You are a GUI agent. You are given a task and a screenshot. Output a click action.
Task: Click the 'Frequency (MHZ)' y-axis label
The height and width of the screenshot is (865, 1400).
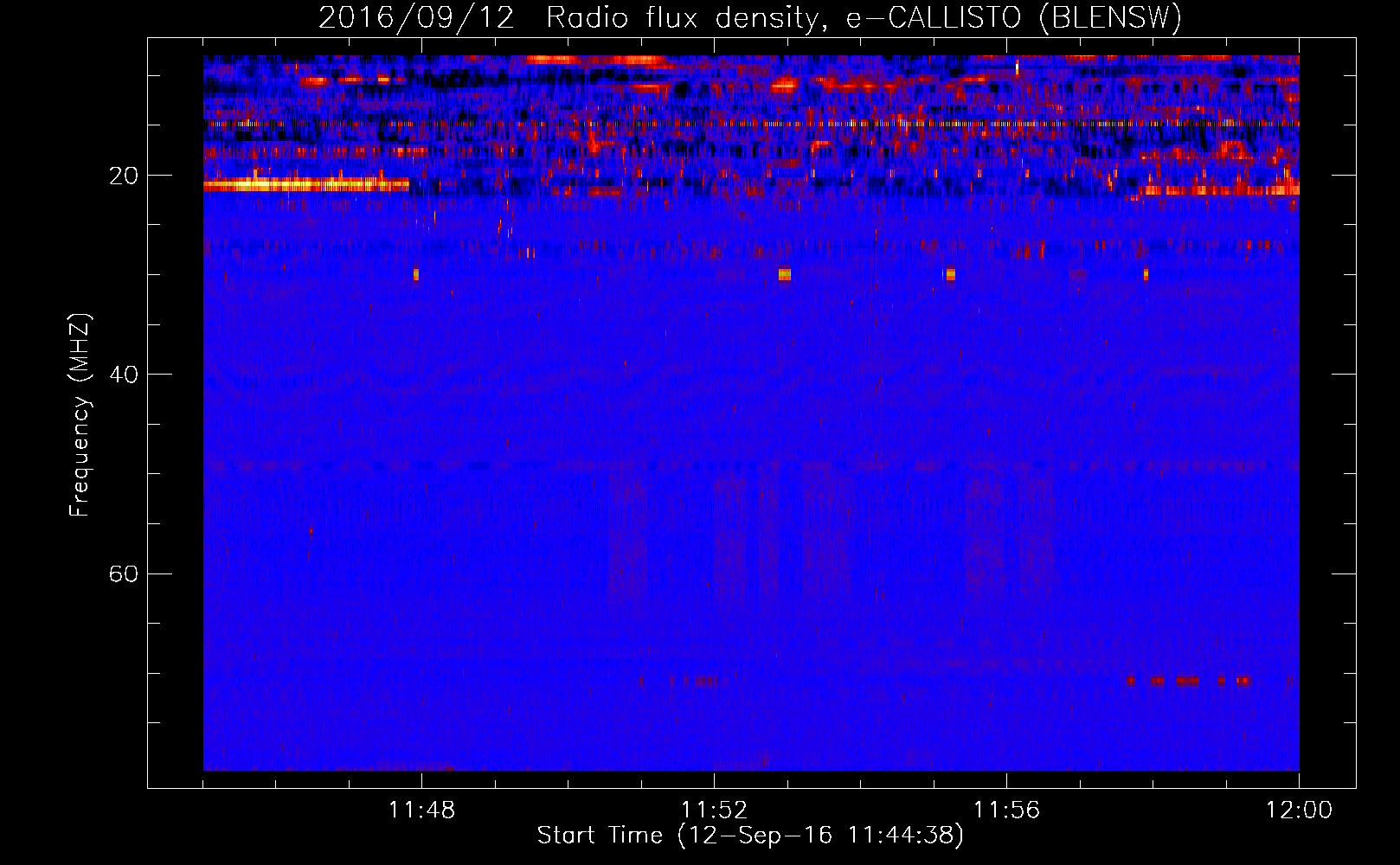(x=80, y=415)
